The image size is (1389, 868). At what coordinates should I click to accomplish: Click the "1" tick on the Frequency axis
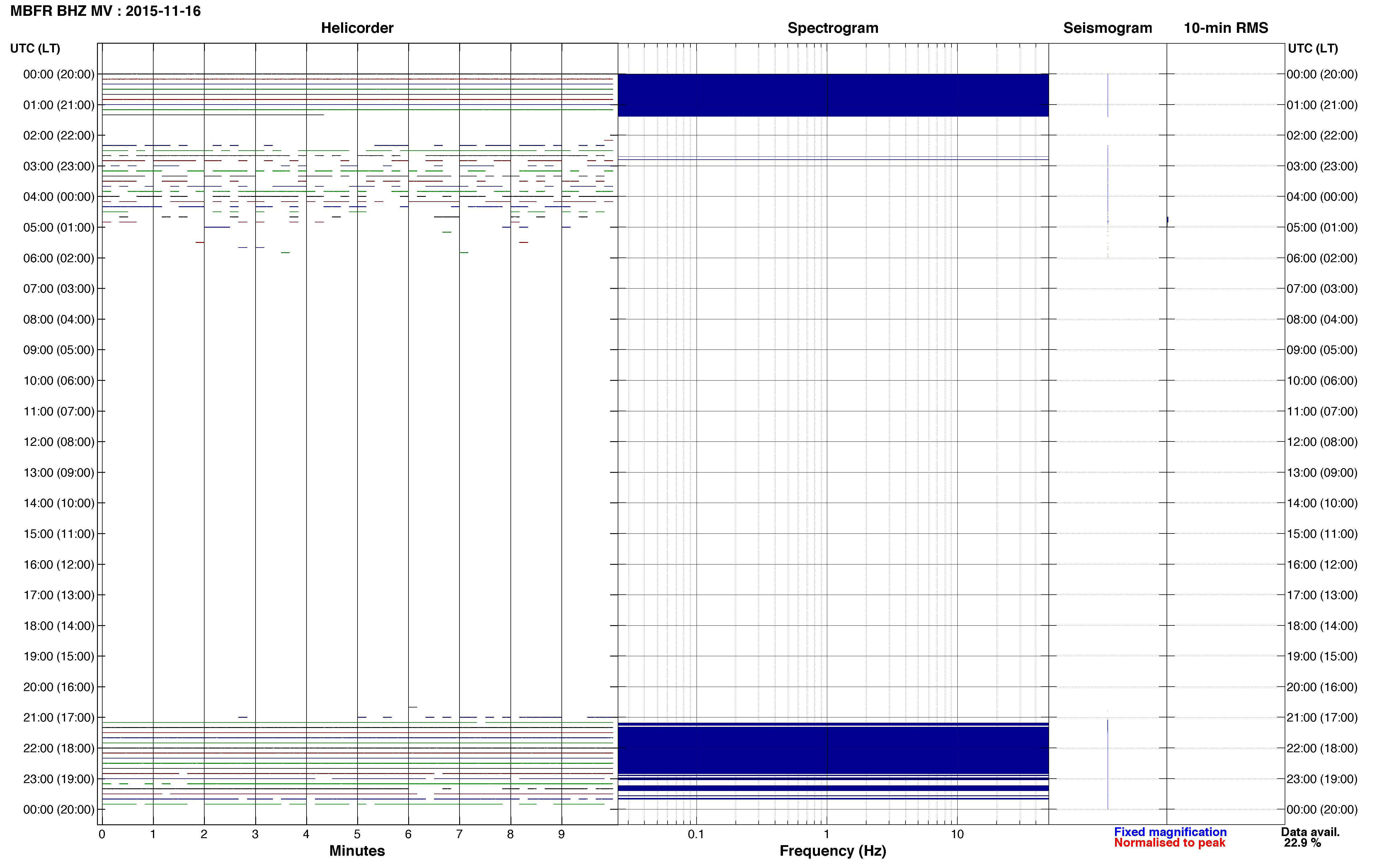(x=826, y=834)
